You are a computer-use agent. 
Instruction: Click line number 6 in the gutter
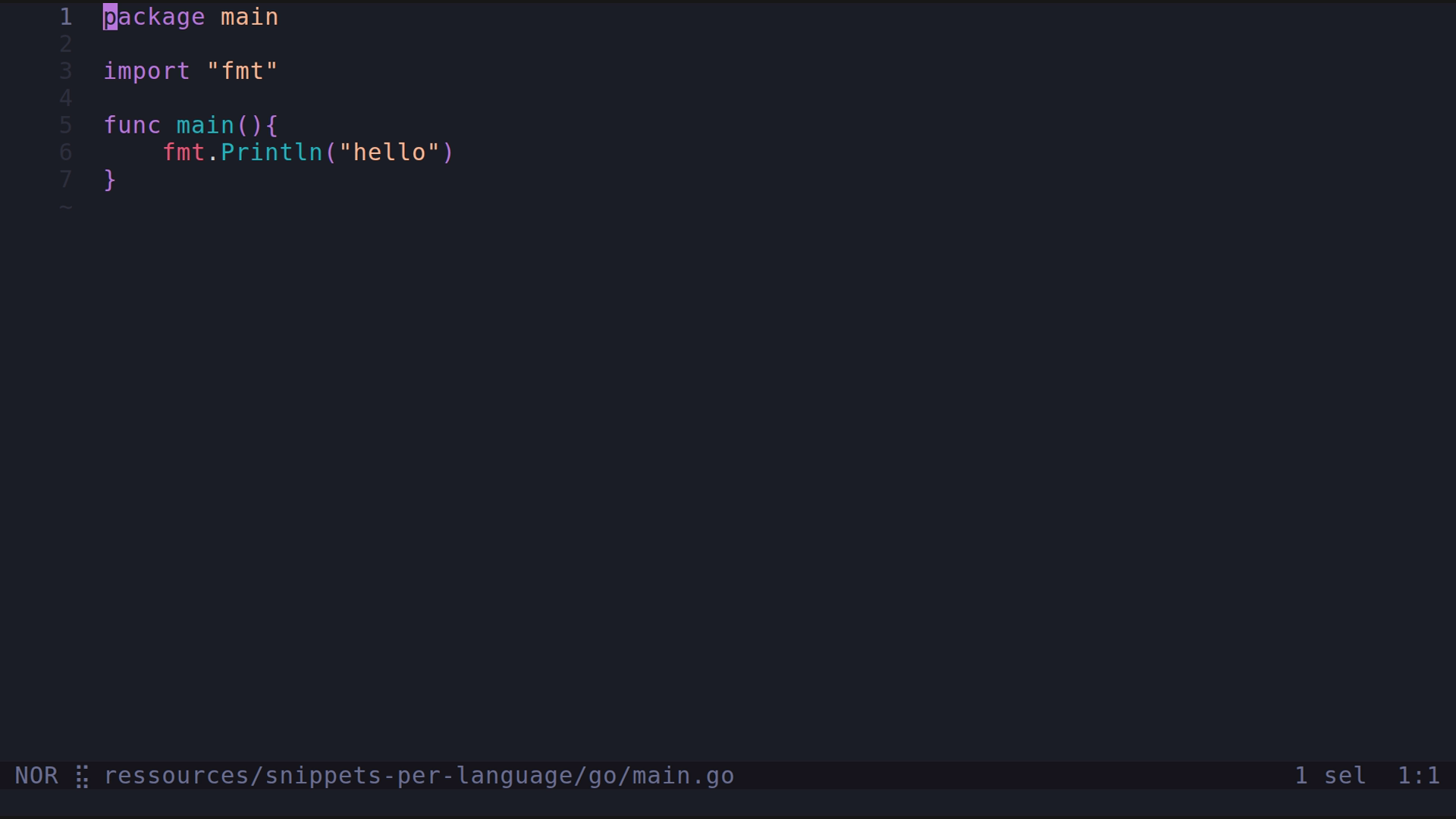[66, 152]
